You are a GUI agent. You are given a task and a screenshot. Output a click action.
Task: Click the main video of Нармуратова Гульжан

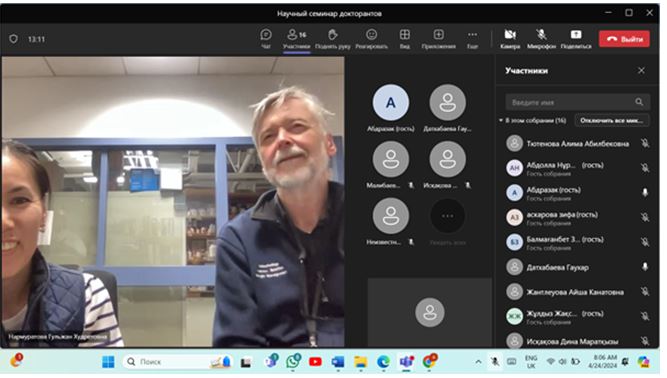(x=173, y=202)
